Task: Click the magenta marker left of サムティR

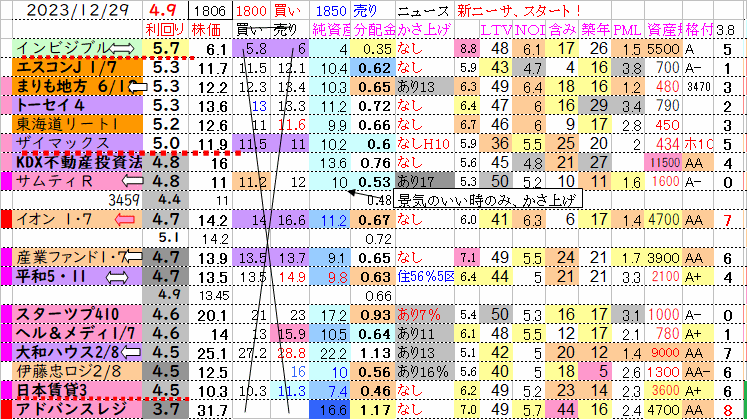Action: click(x=8, y=181)
